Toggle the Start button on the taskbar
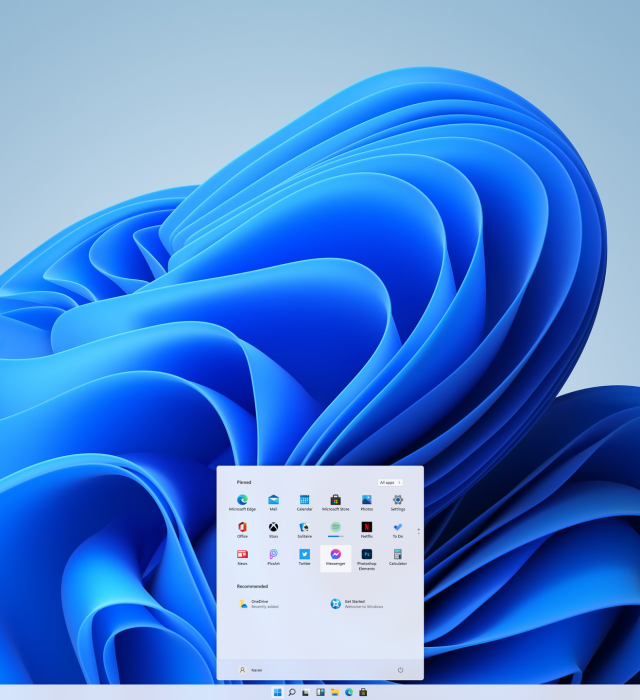The width and height of the screenshot is (640, 700). (x=277, y=692)
